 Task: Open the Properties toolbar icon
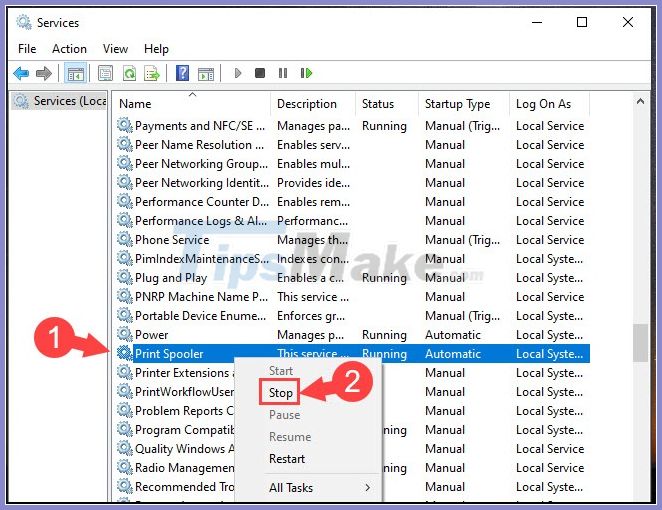[x=105, y=73]
